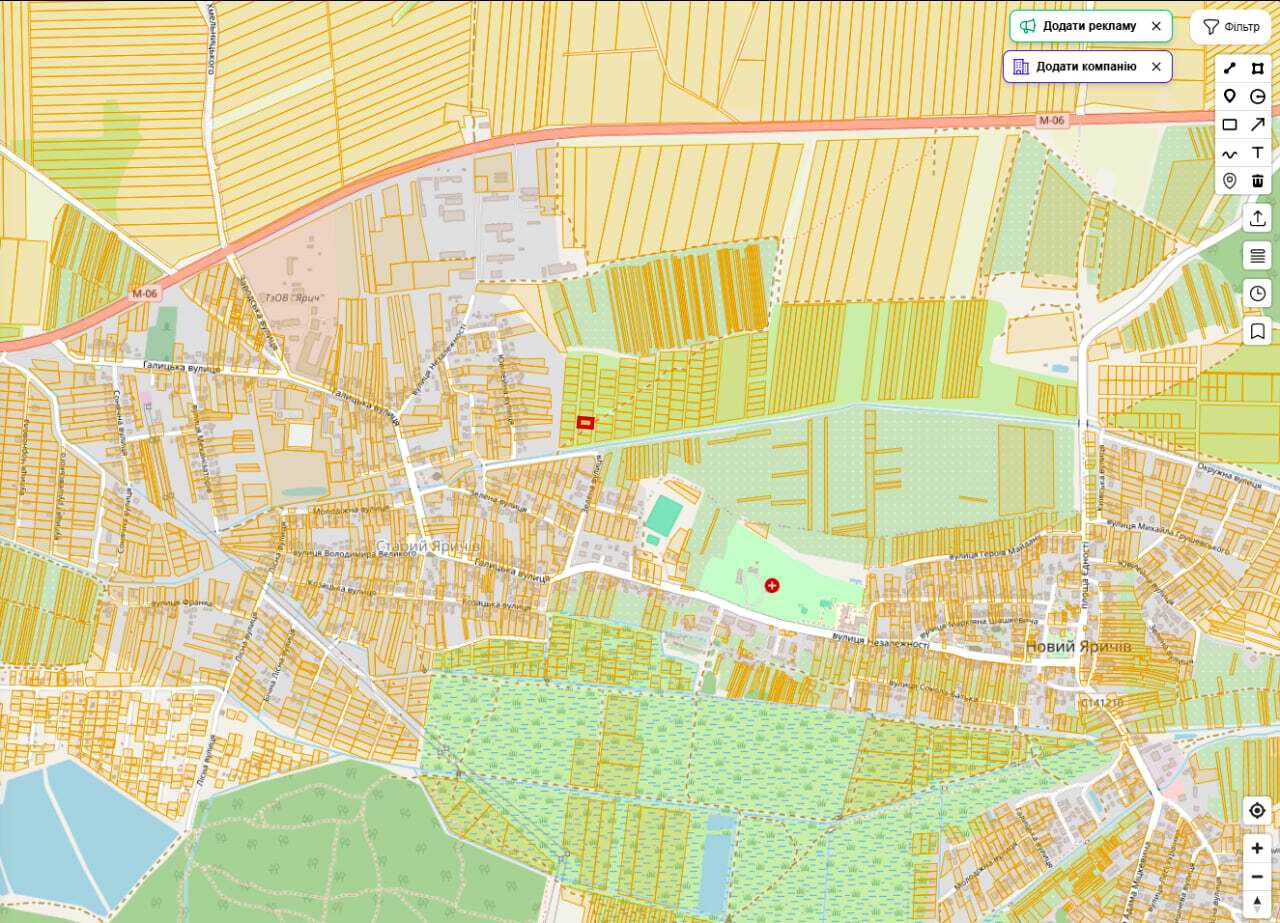Select the arrow drawing tool
Image resolution: width=1280 pixels, height=923 pixels.
[x=1258, y=125]
